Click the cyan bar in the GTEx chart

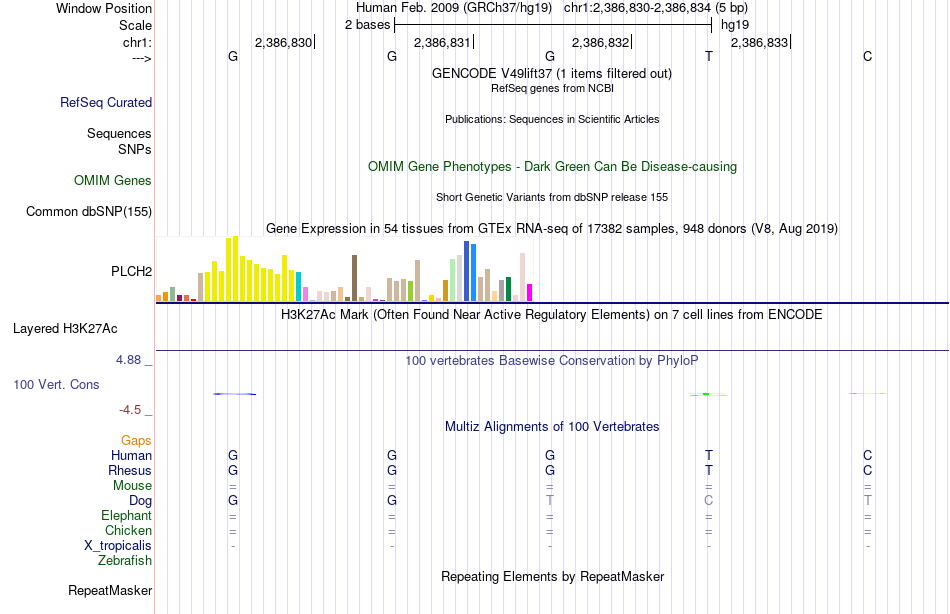point(299,287)
